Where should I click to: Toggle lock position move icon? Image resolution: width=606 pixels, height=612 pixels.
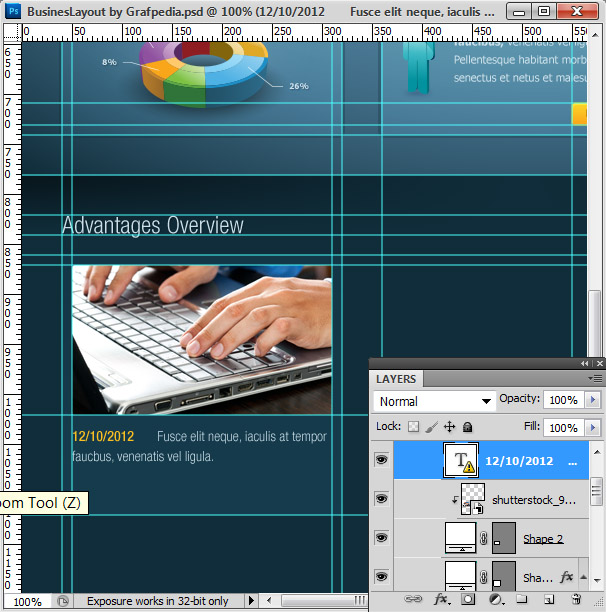450,427
